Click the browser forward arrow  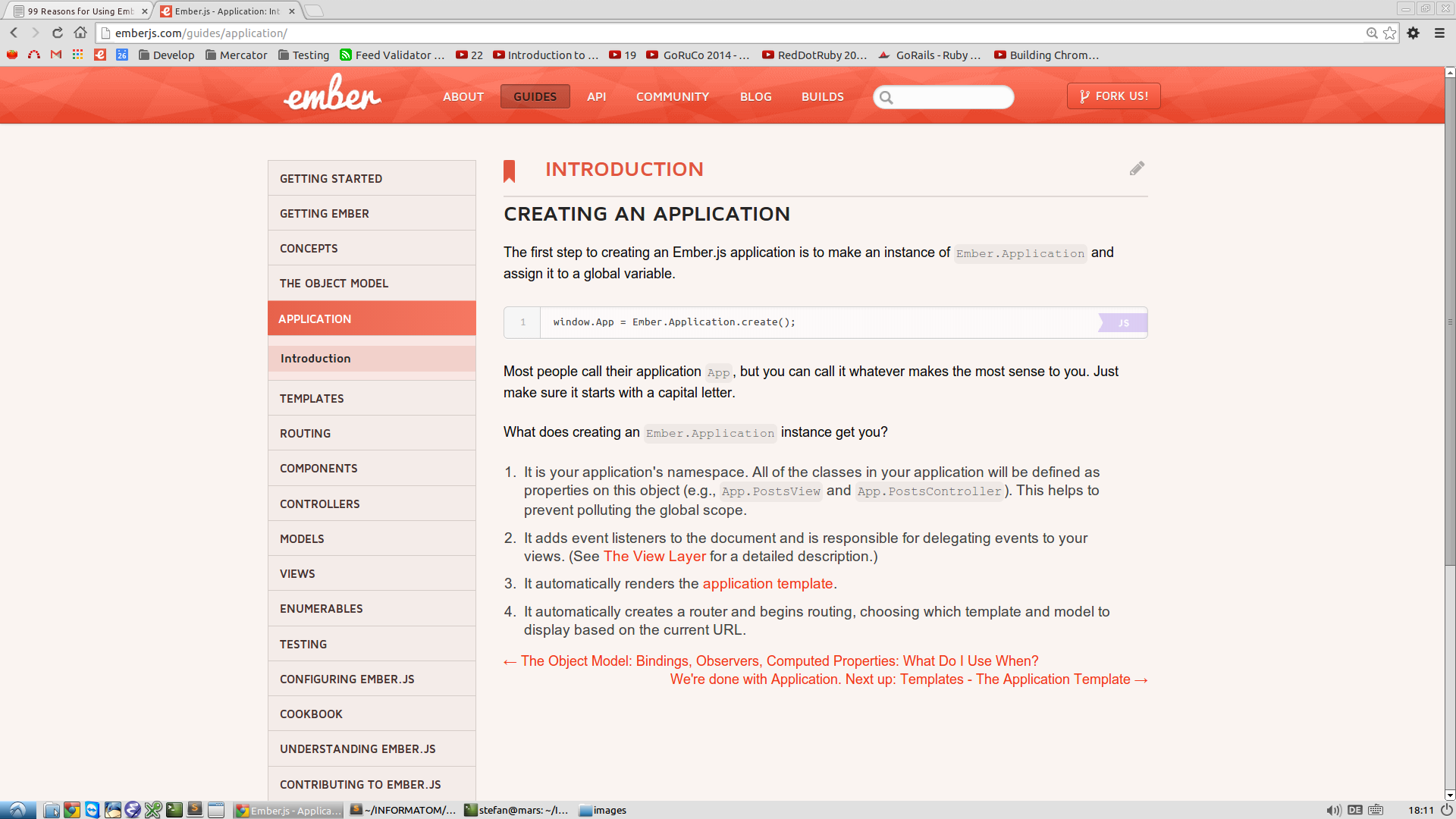[x=35, y=33]
